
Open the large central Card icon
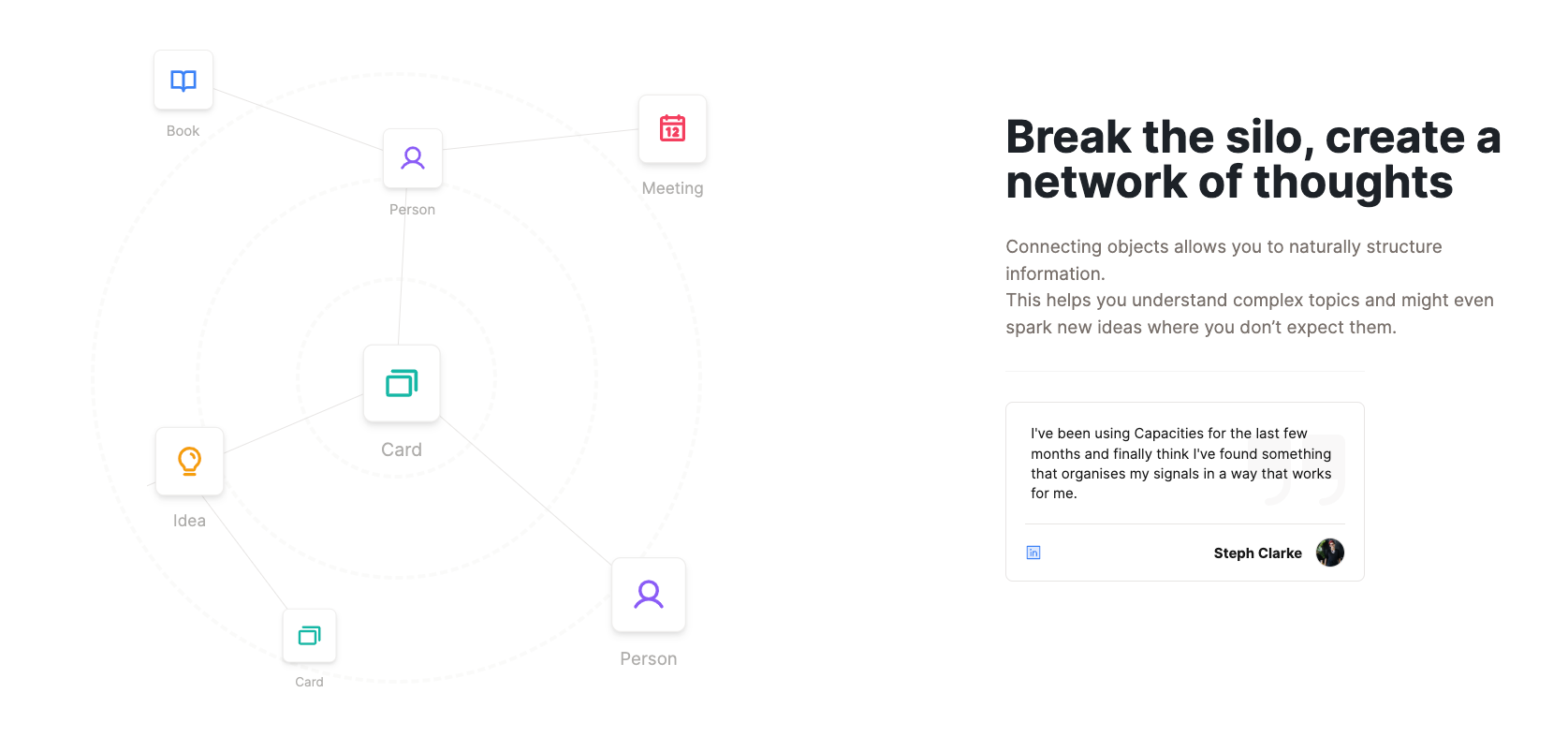(402, 383)
